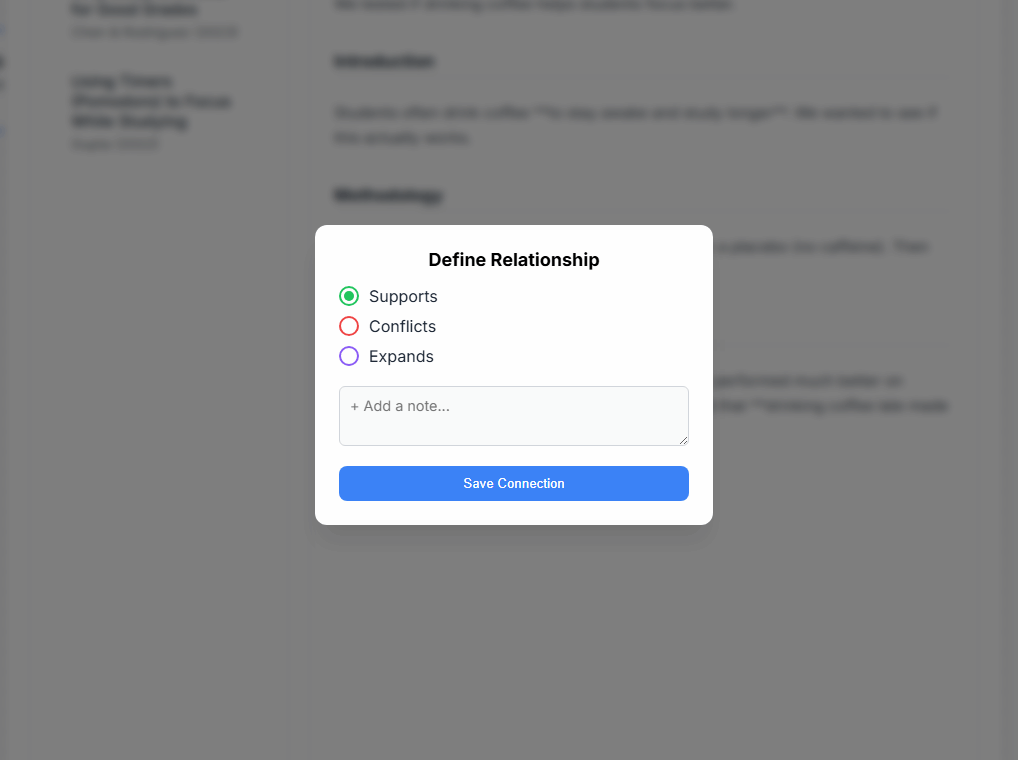Viewport: 1018px width, 760px height.
Task: Click the Conflicts option label
Action: [402, 326]
